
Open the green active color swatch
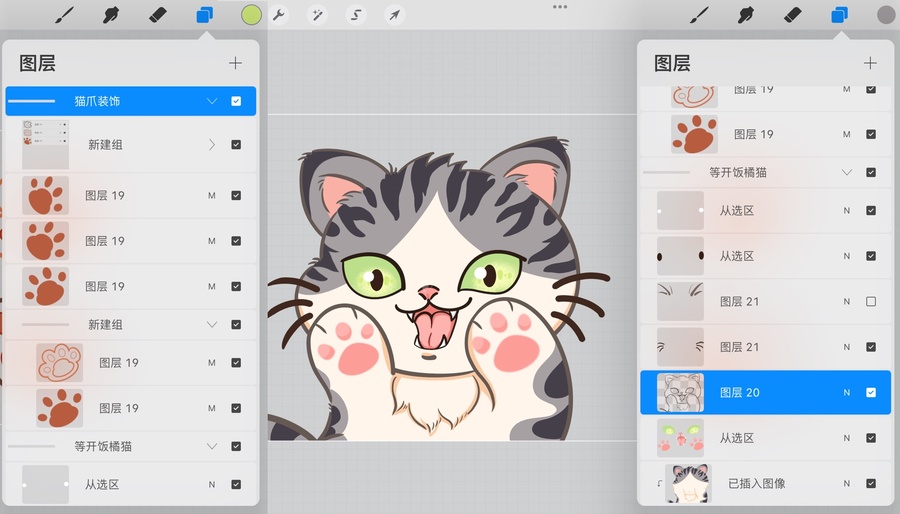[251, 15]
